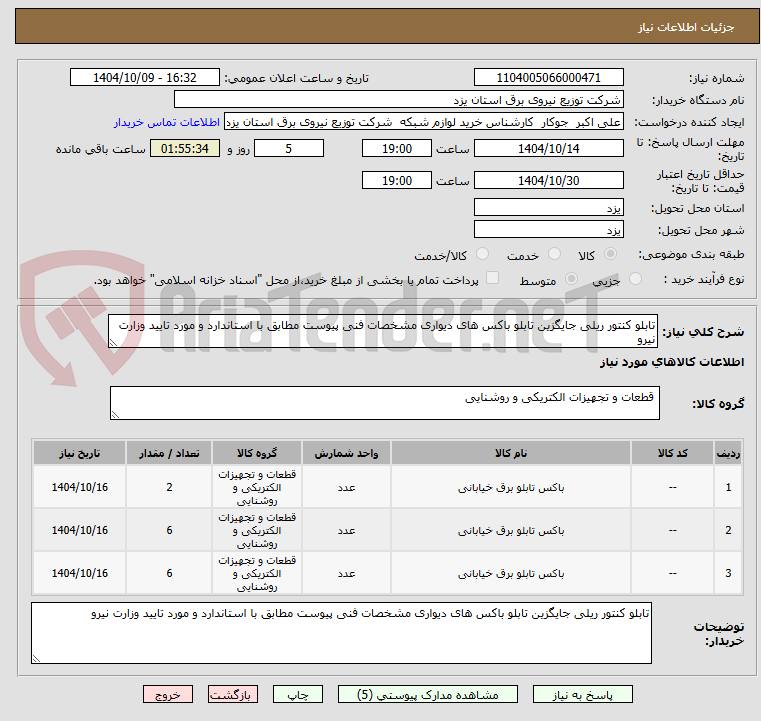Viewport: 761px width, 721px height.
Task: Select the کالا radio button
Action: (611, 254)
